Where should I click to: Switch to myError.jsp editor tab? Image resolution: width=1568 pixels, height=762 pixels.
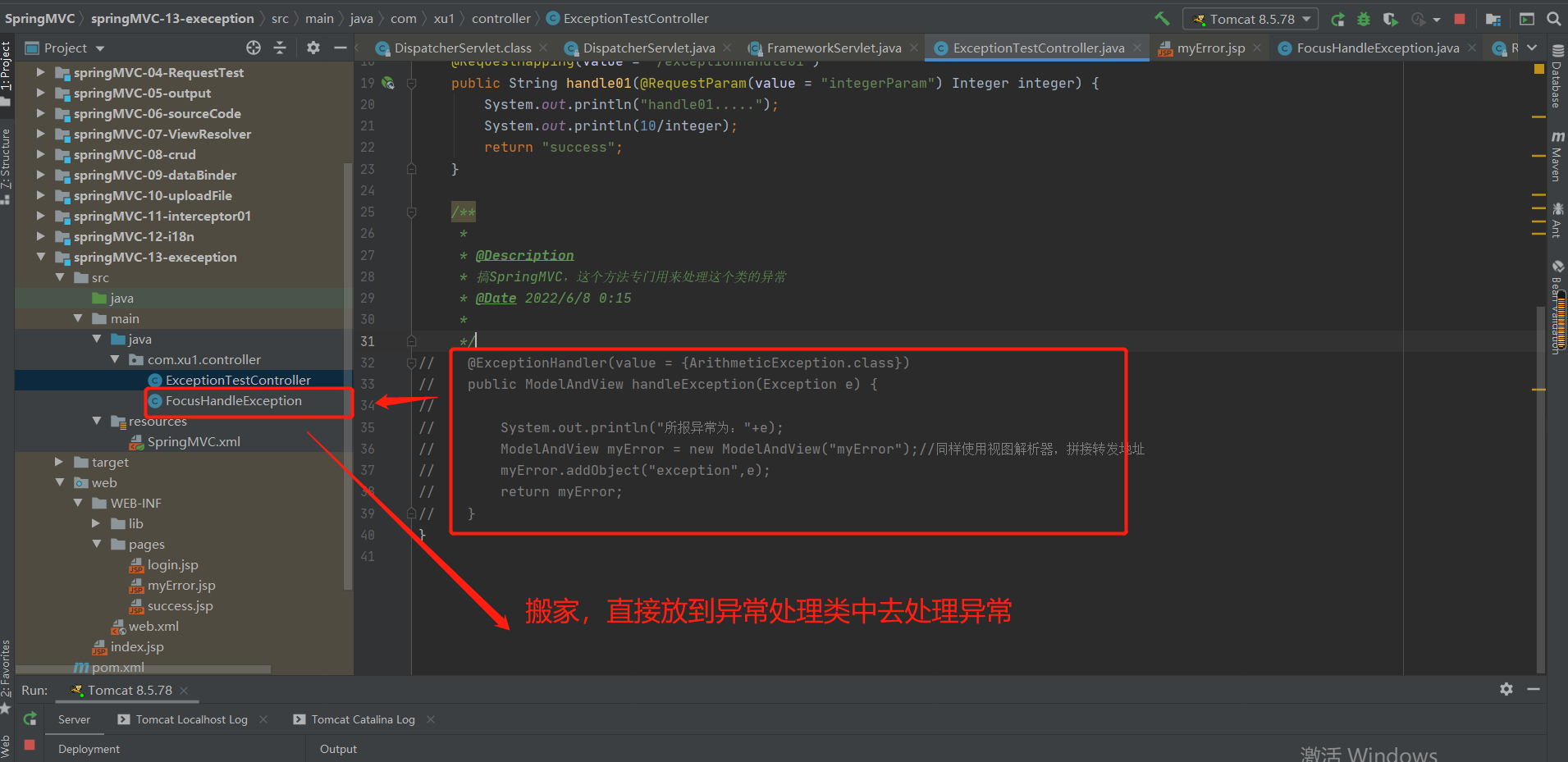(1210, 48)
